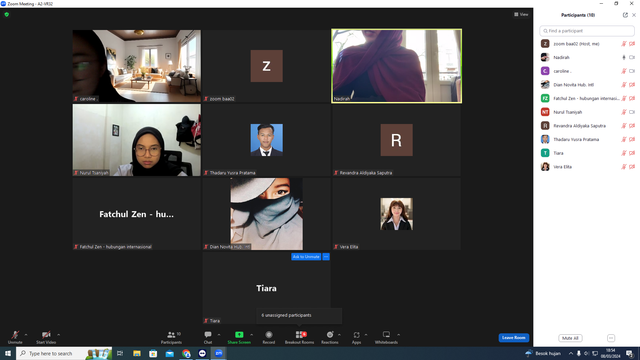Click Vera Elita's muted mic icon
Image resolution: width=640 pixels, height=360 pixels.
pyautogui.click(x=624, y=167)
